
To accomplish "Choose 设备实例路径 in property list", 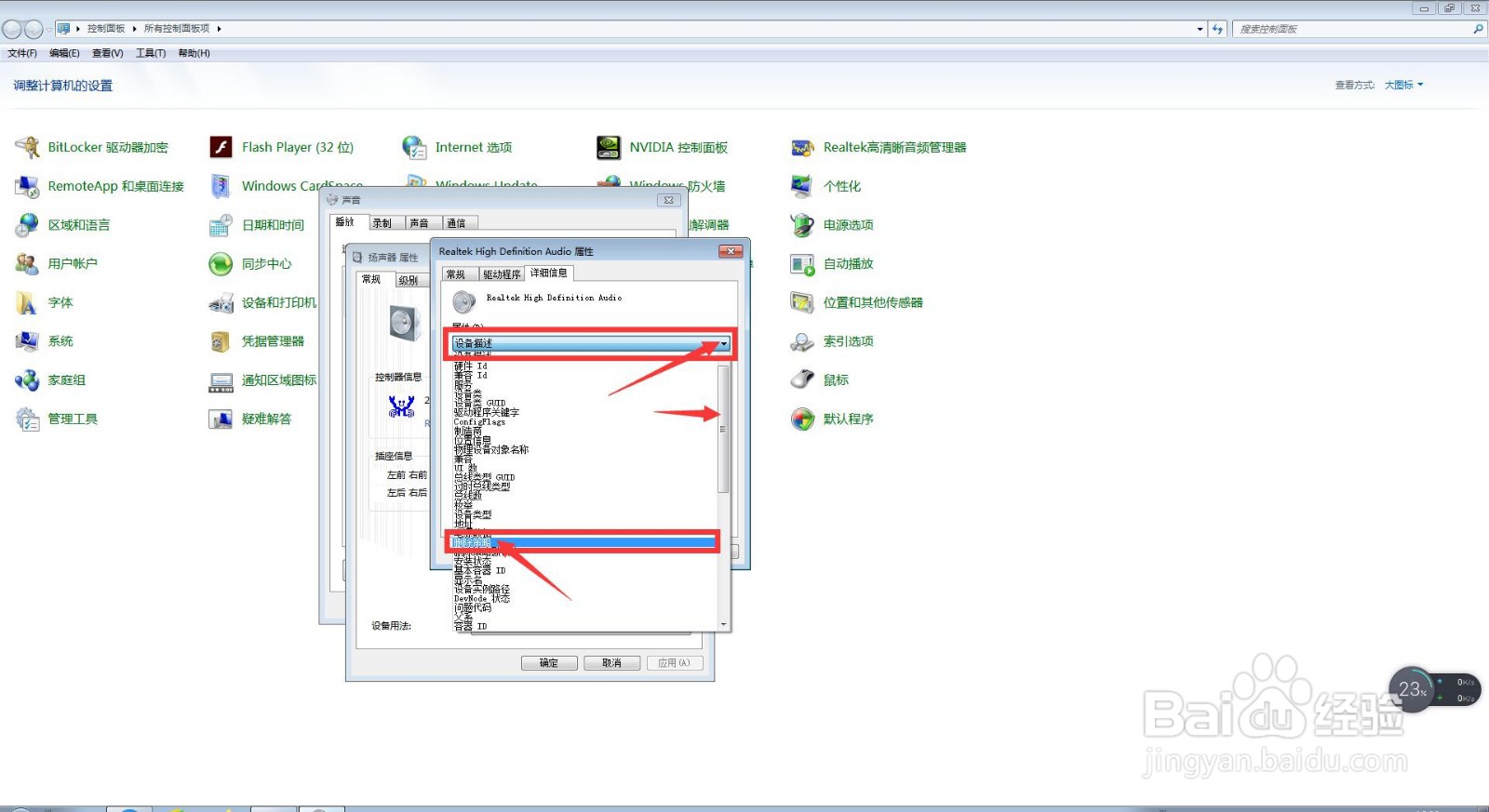I will (x=482, y=589).
